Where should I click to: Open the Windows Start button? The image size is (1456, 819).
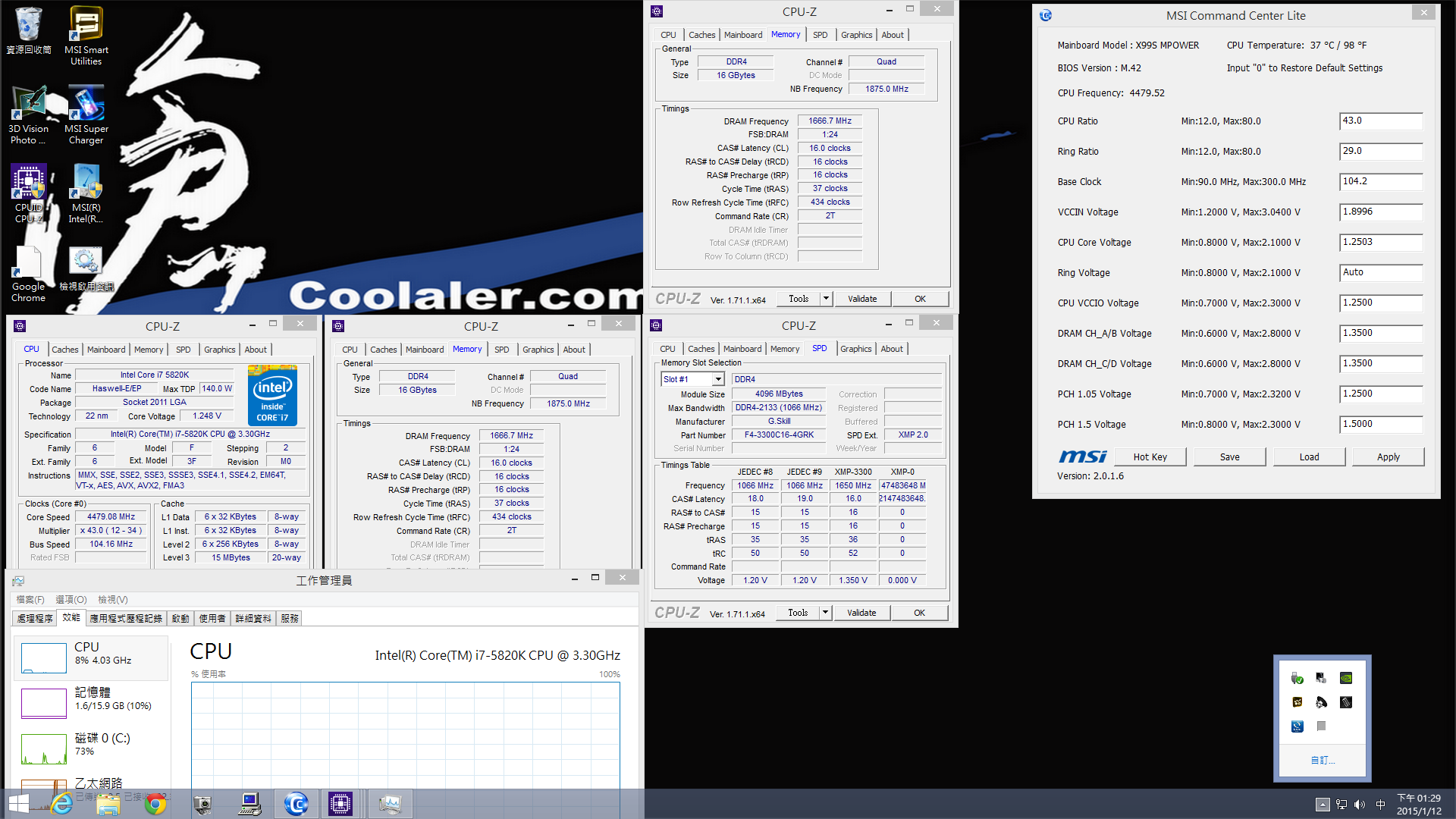click(18, 804)
